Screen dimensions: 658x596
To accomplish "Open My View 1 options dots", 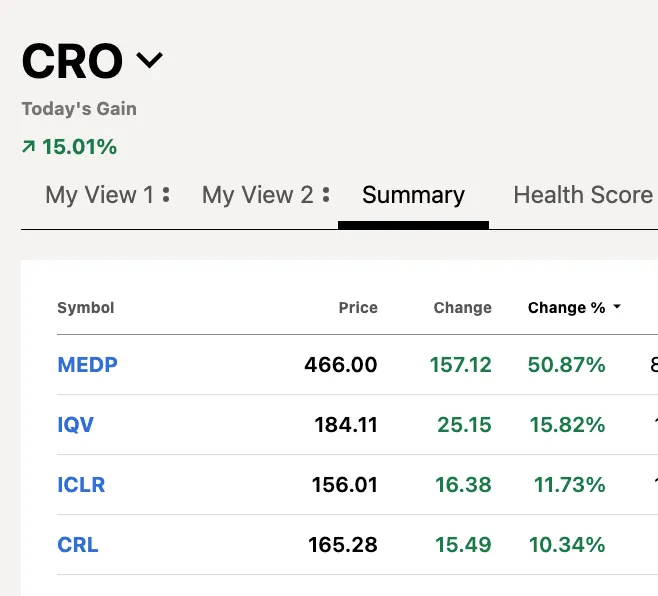I will pos(166,195).
